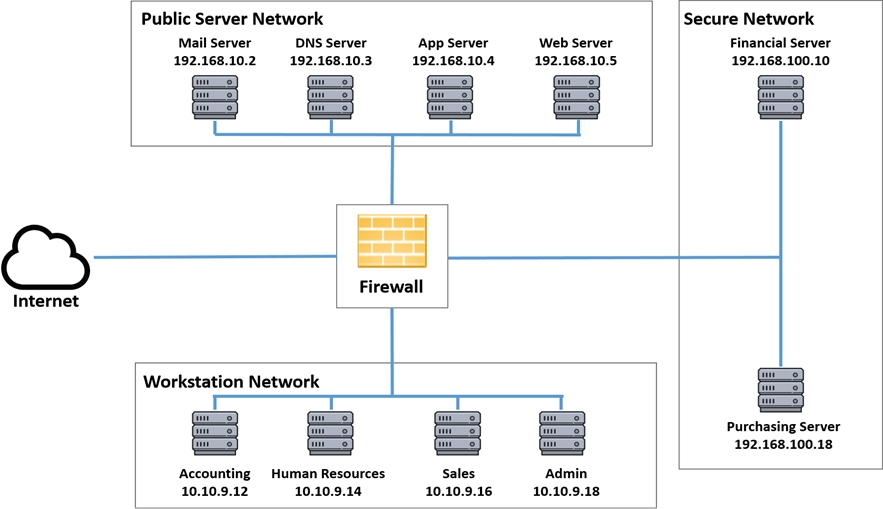This screenshot has height=509, width=883.
Task: Click the Accounting label
Action: tap(215, 474)
